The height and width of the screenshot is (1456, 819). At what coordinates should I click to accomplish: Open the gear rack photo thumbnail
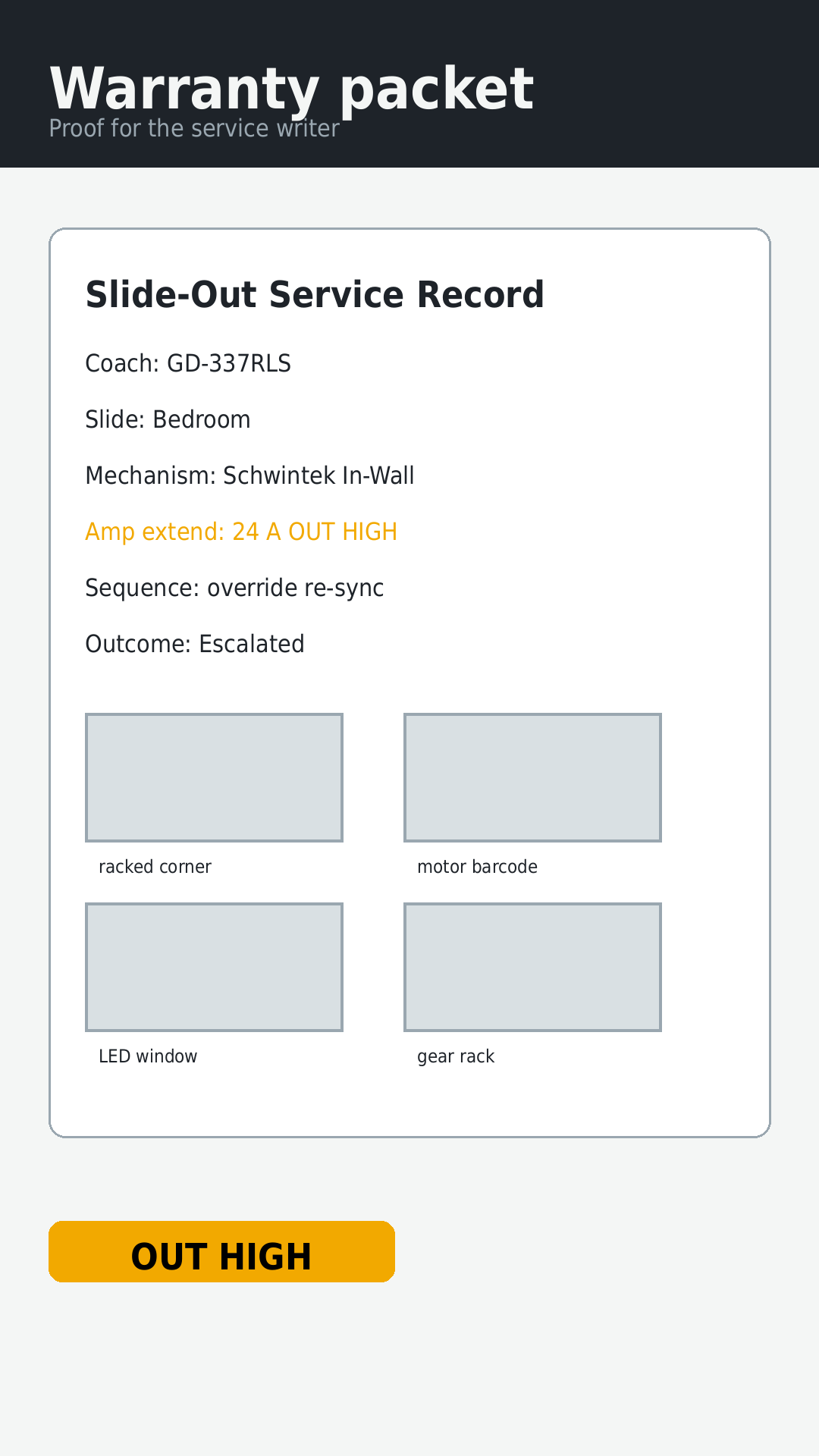coord(532,967)
